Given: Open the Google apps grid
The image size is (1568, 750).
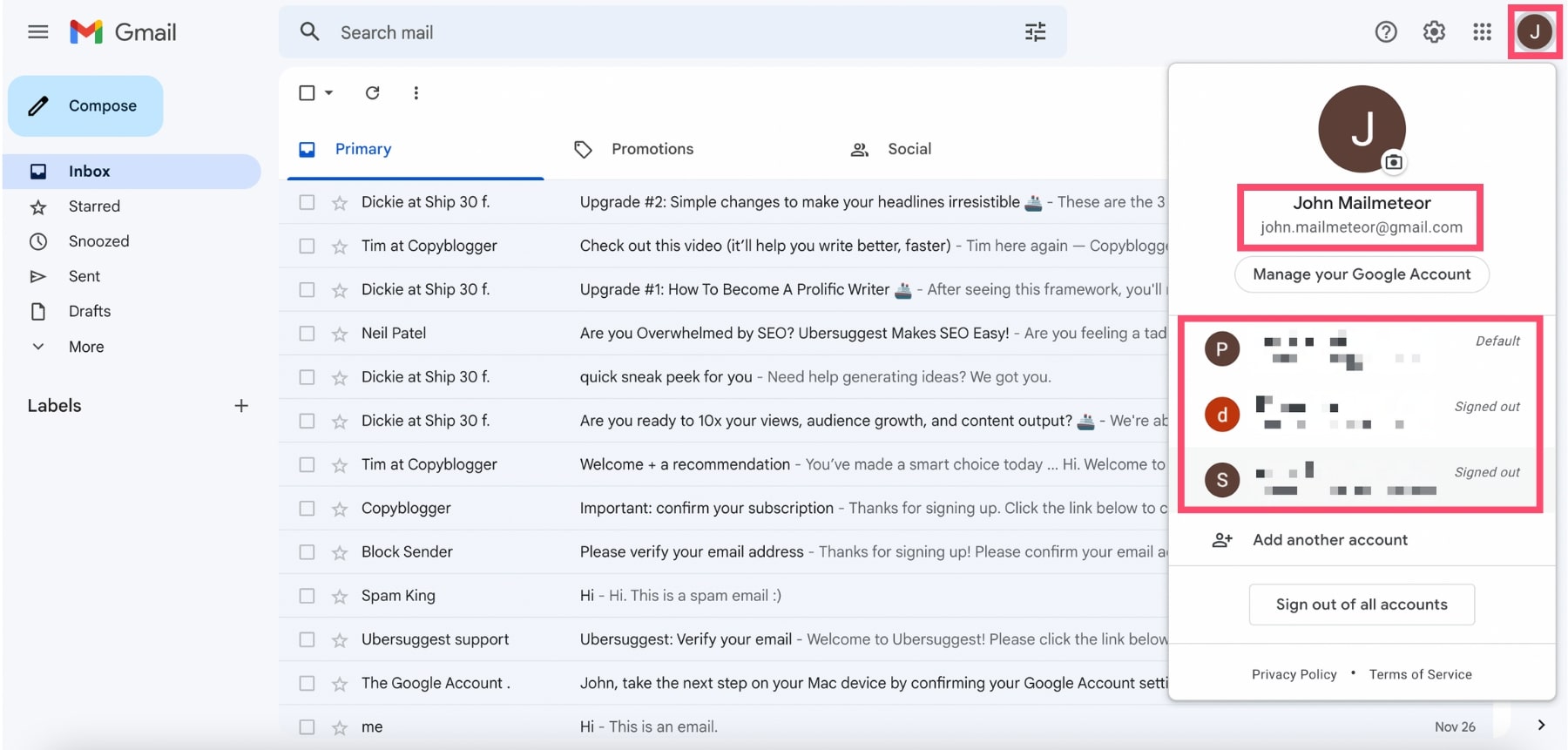Looking at the screenshot, I should point(1482,32).
